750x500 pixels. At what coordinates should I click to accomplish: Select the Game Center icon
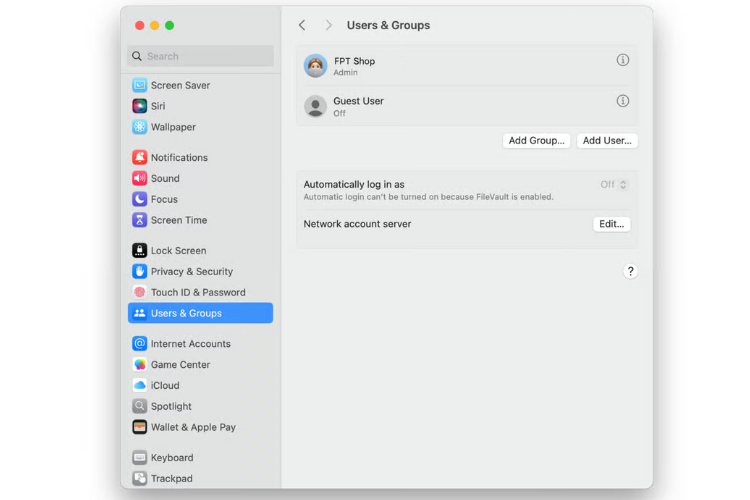point(140,365)
